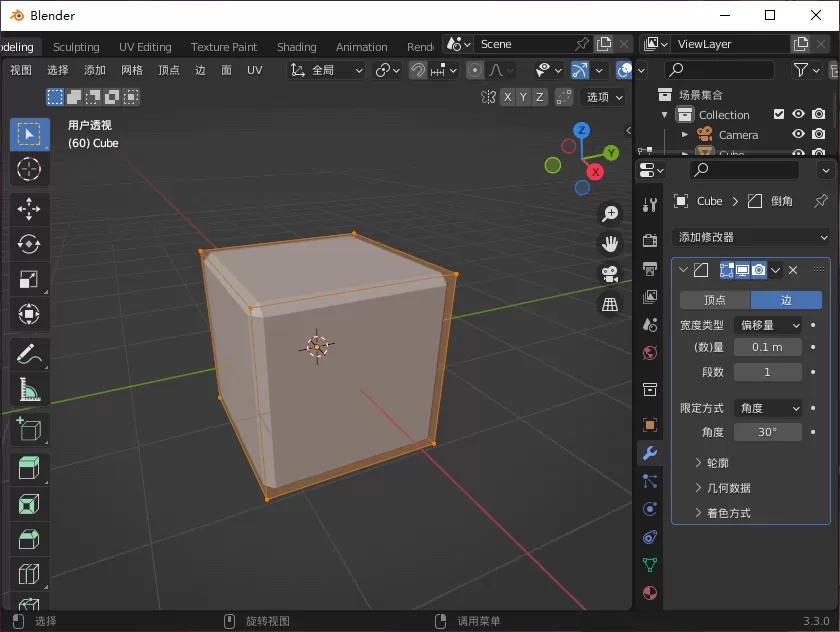Open the Render properties tab
The height and width of the screenshot is (632, 840).
tap(650, 240)
